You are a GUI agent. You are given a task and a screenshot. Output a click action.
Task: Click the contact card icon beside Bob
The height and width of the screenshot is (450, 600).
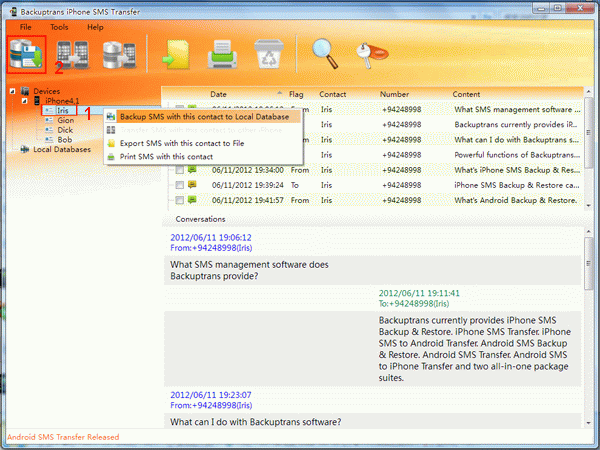(49, 140)
